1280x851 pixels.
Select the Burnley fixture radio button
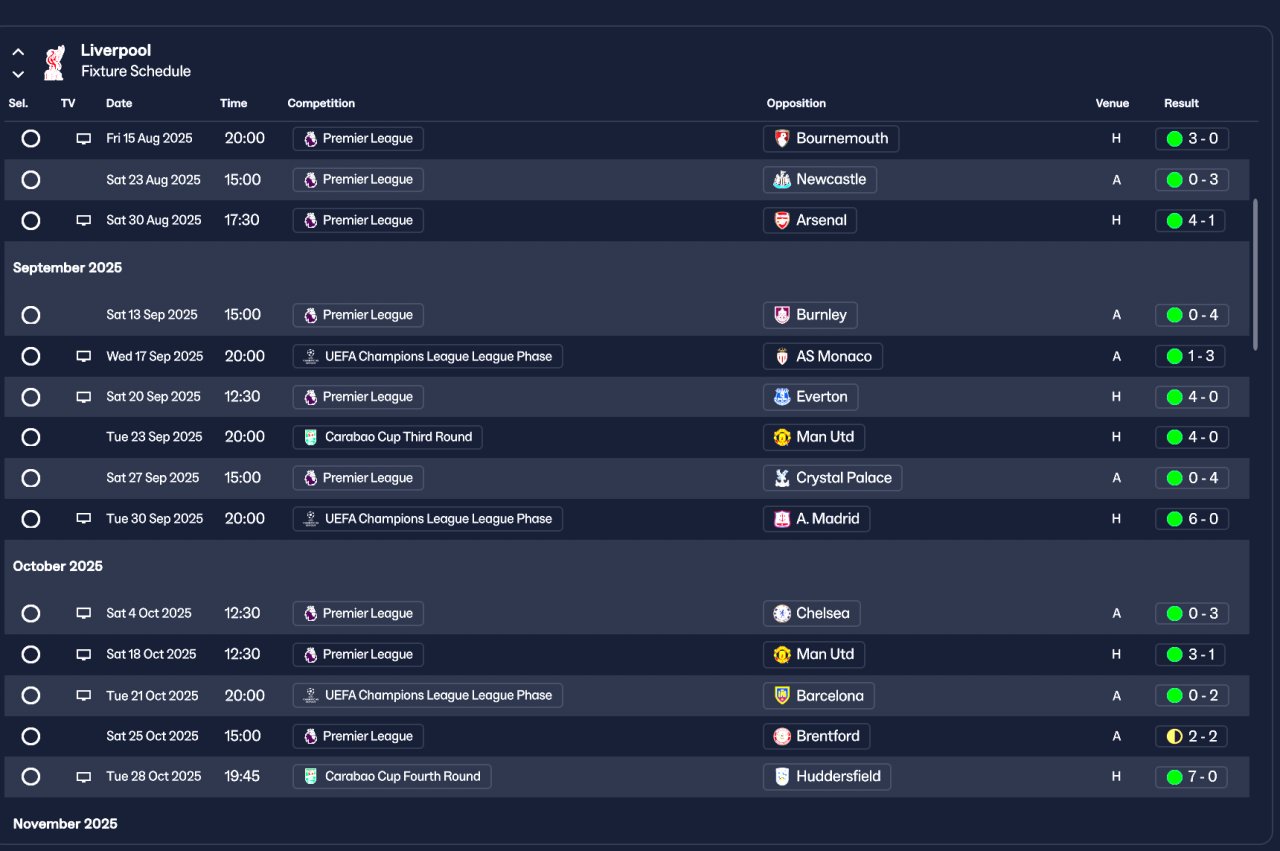[x=31, y=315]
